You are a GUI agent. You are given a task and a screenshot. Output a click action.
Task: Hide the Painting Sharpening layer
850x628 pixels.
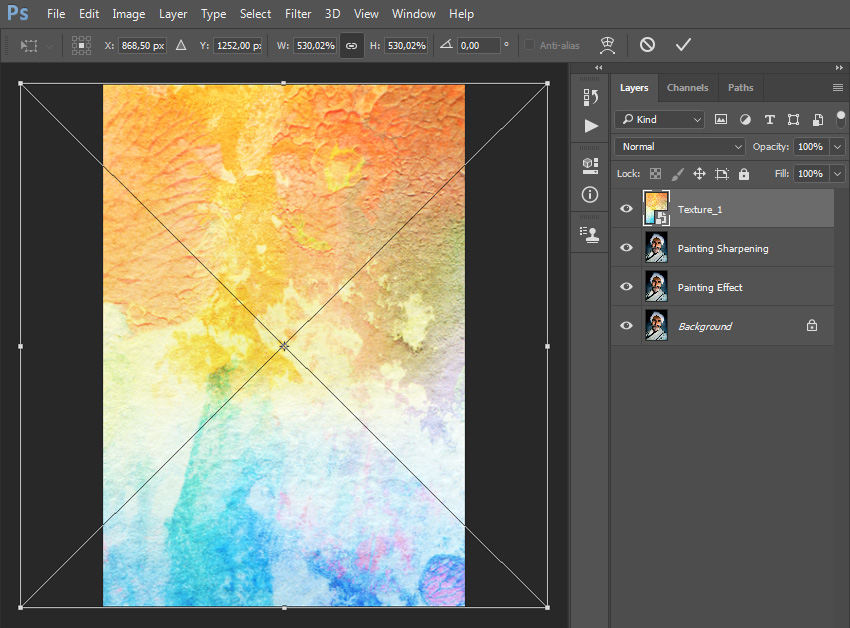(x=626, y=248)
